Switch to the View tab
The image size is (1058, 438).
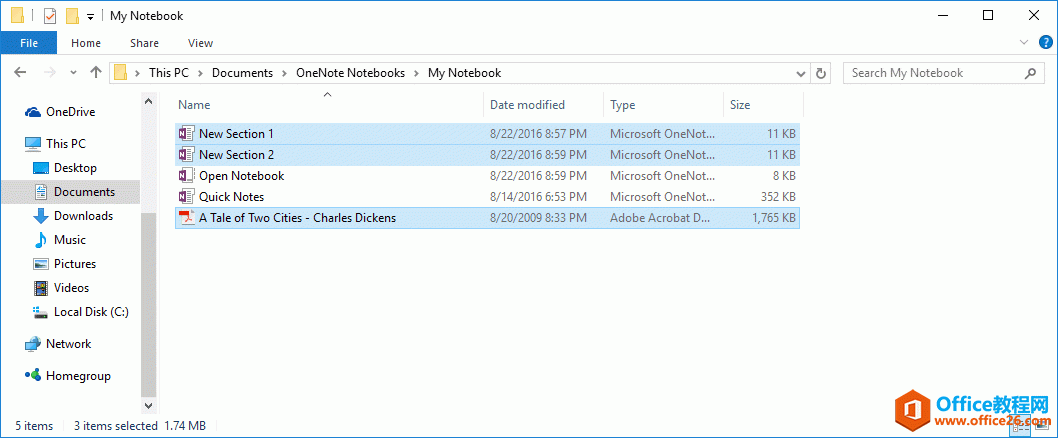pos(200,43)
